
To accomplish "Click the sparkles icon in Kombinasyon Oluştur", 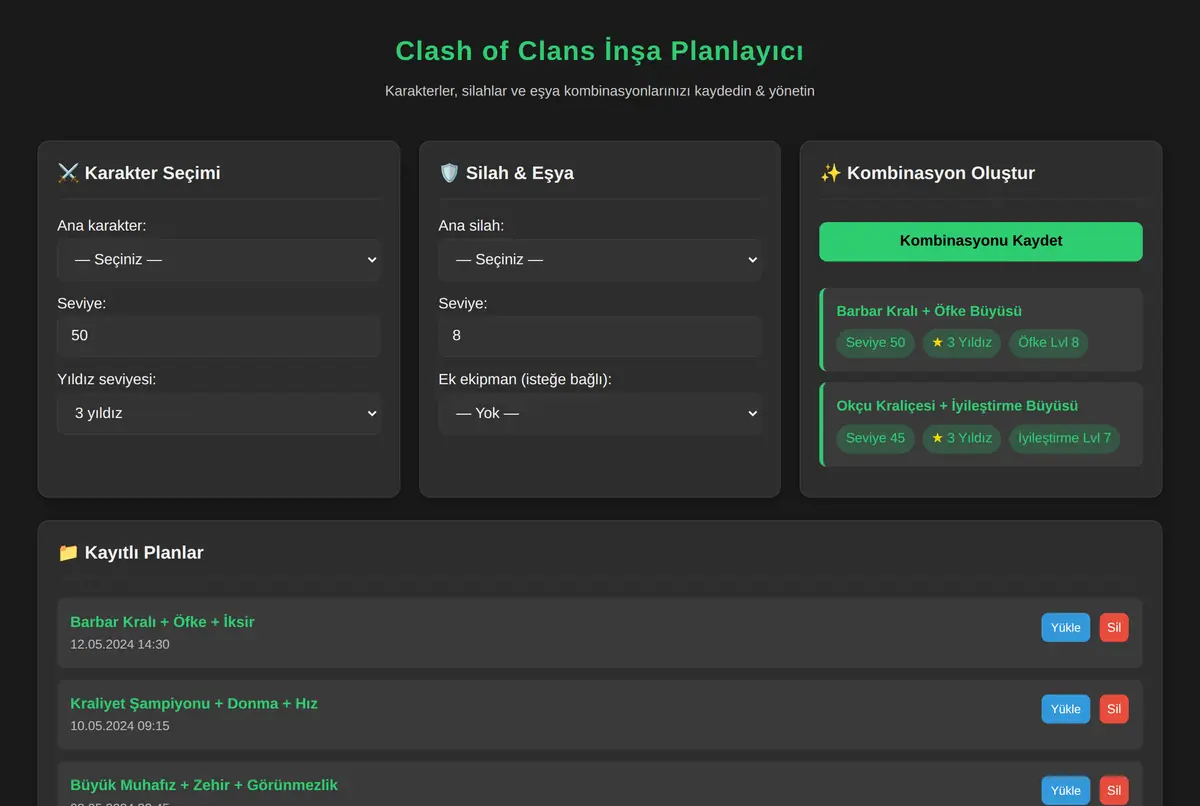I will [x=830, y=173].
